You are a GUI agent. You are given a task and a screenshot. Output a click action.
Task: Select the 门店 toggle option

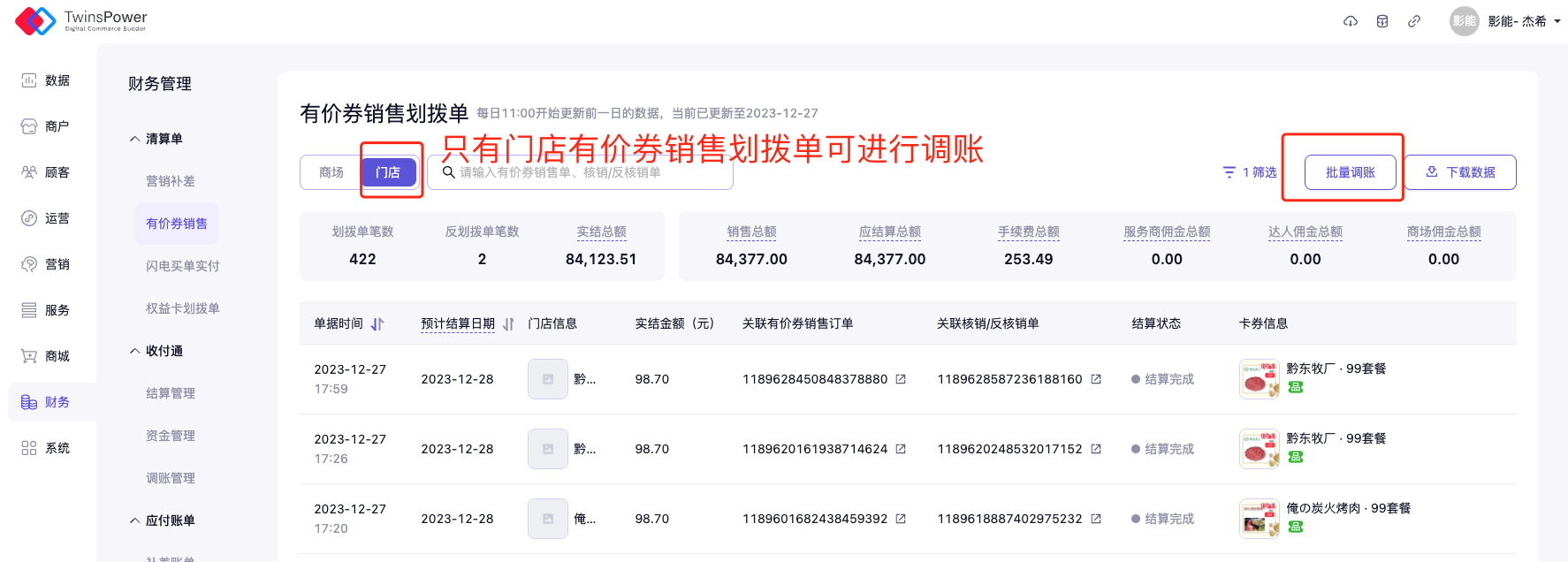click(x=388, y=172)
